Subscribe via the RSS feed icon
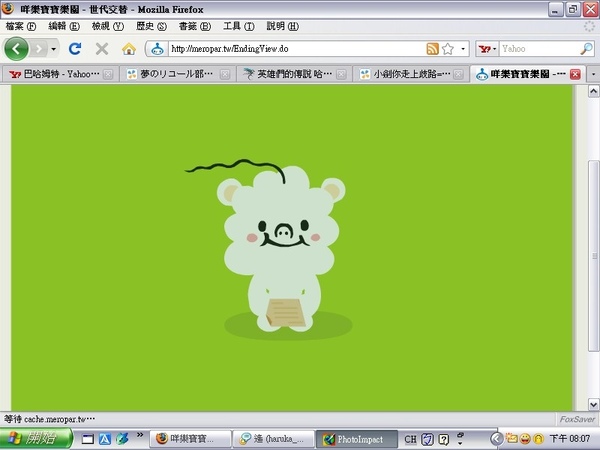 [x=432, y=49]
